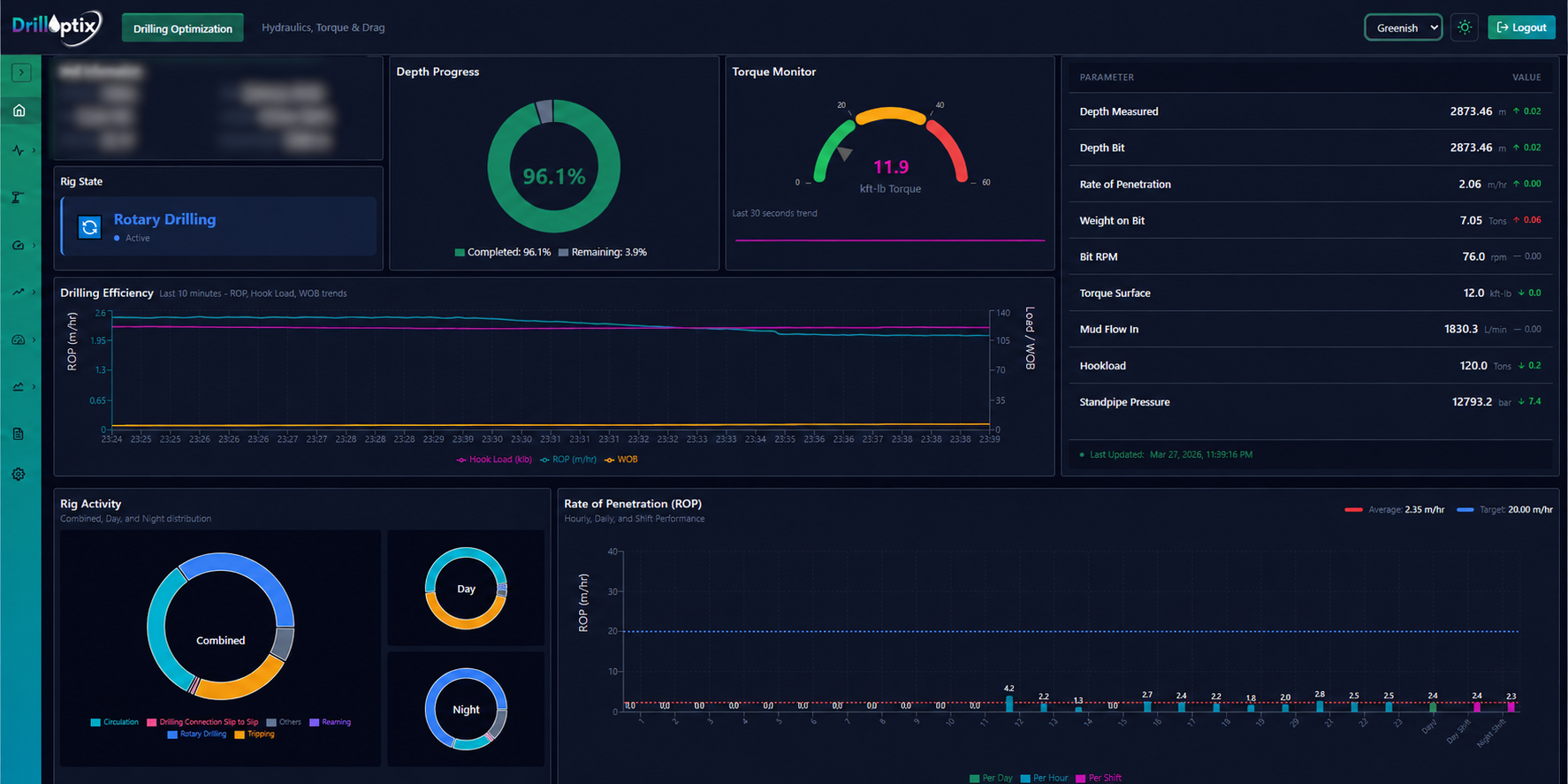
Task: Toggle Others in Rig Activity legend
Action: pos(284,722)
